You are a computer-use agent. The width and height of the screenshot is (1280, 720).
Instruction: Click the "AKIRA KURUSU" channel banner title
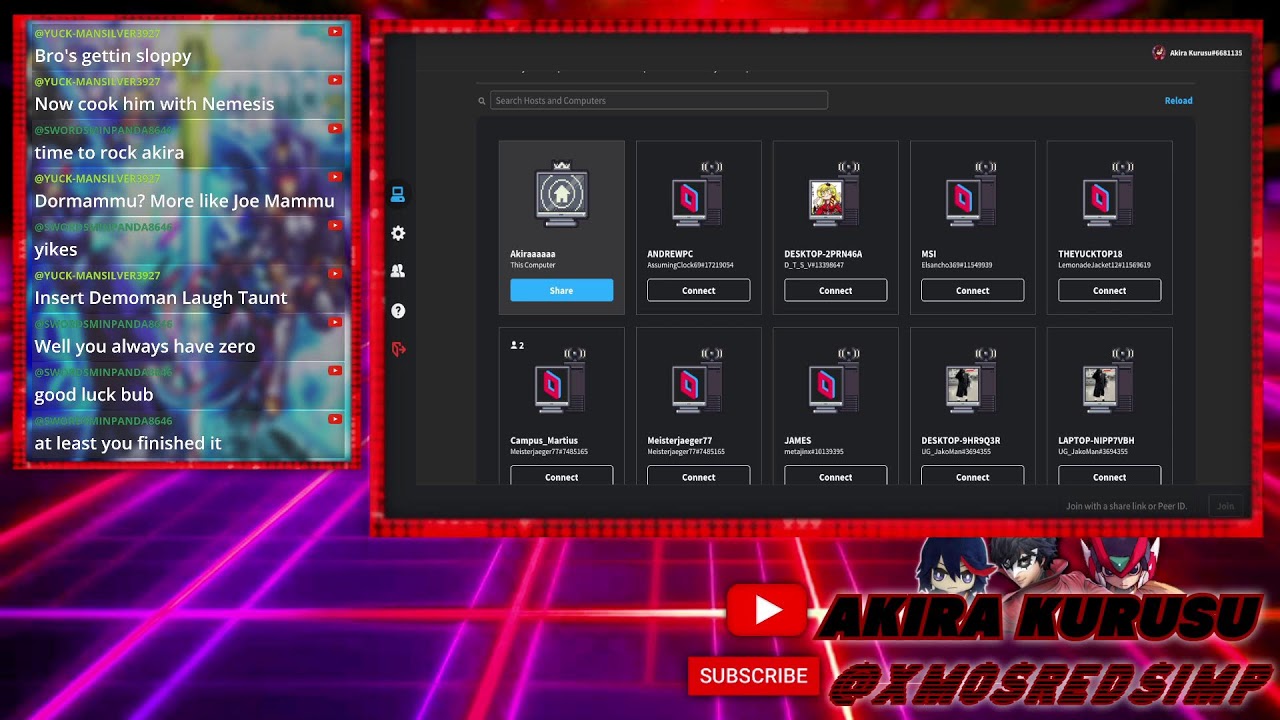[1040, 618]
